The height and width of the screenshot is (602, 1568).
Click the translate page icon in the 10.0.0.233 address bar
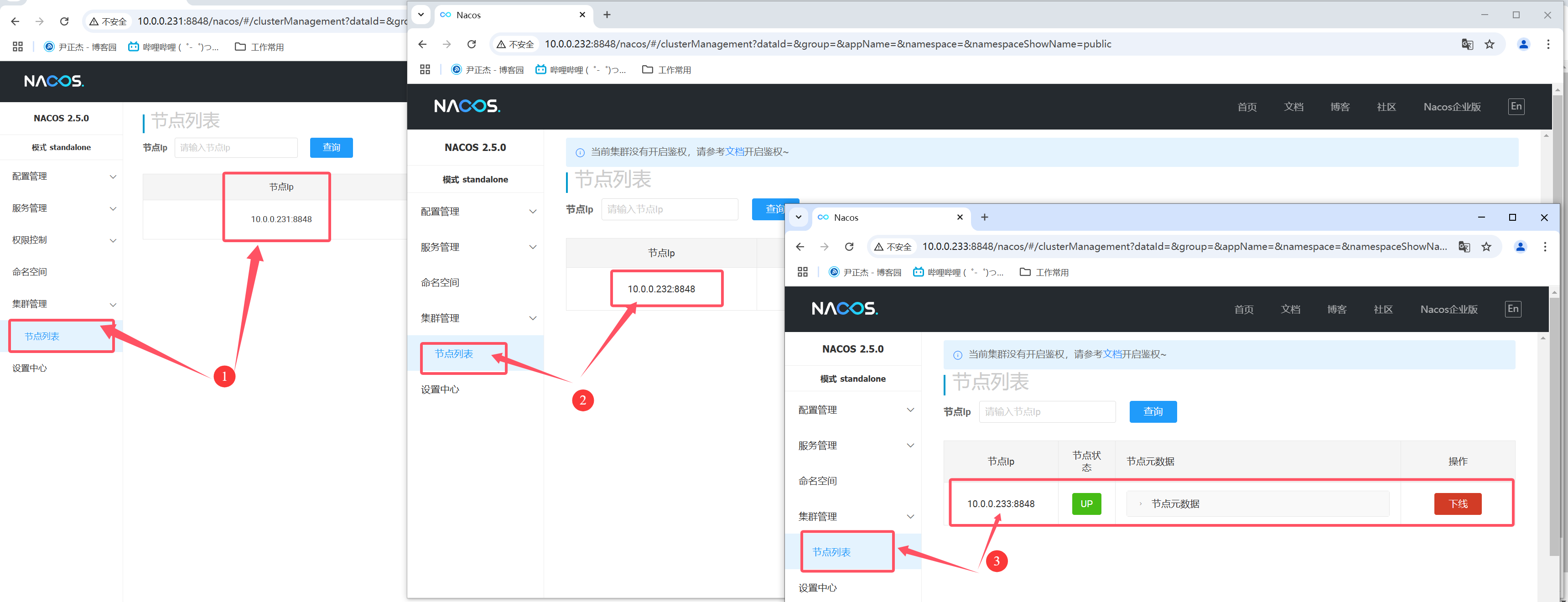1464,247
